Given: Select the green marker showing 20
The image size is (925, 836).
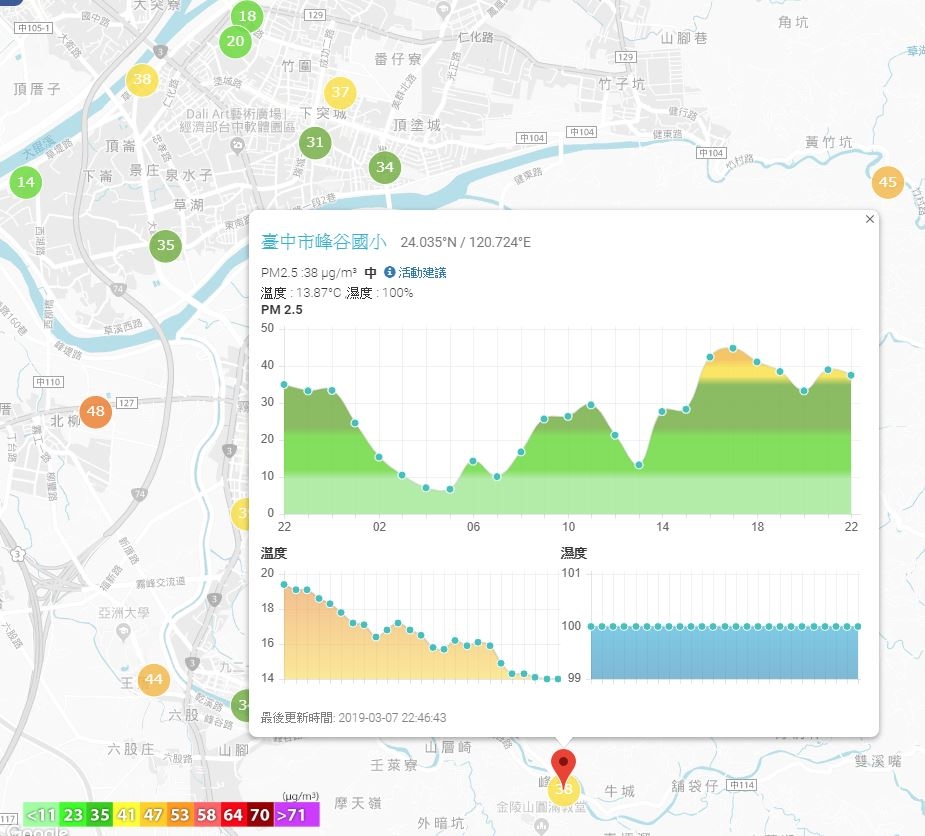Looking at the screenshot, I should pos(235,41).
